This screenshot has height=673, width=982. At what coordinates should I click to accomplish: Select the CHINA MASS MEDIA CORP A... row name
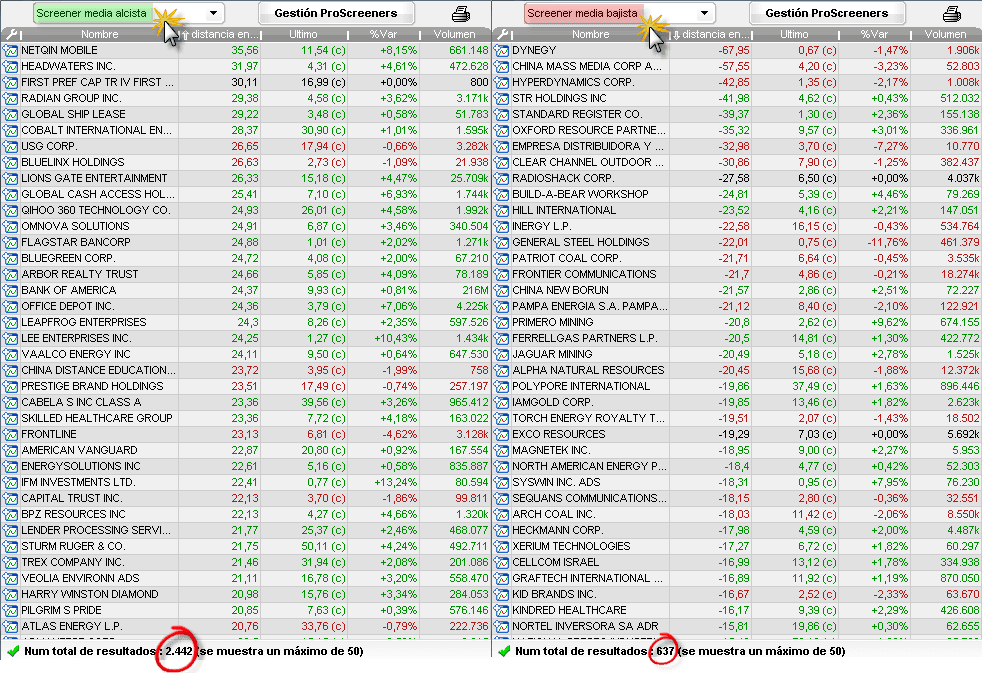(x=587, y=66)
